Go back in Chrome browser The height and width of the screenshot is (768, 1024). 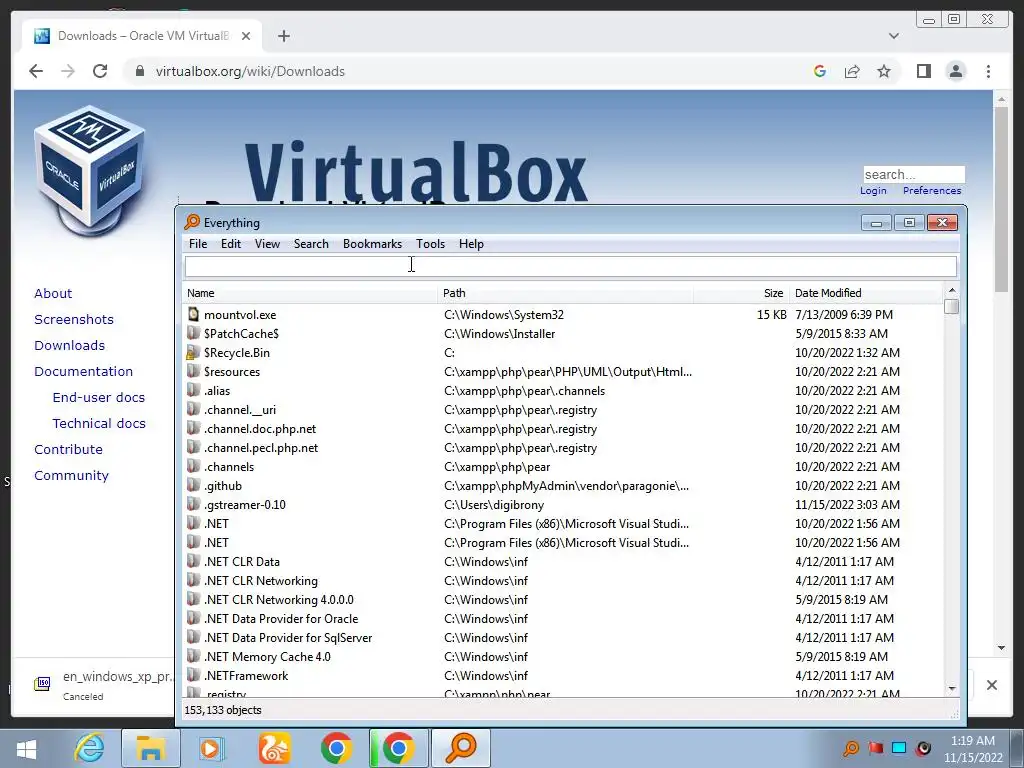pos(36,71)
